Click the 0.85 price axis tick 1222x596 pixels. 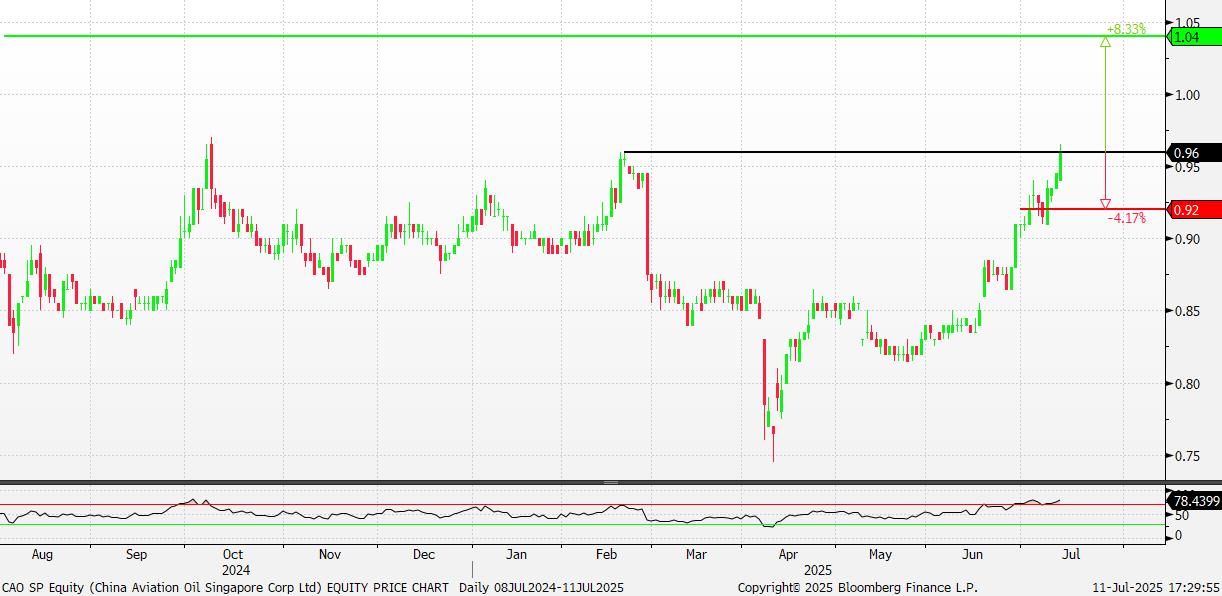pyautogui.click(x=1187, y=311)
